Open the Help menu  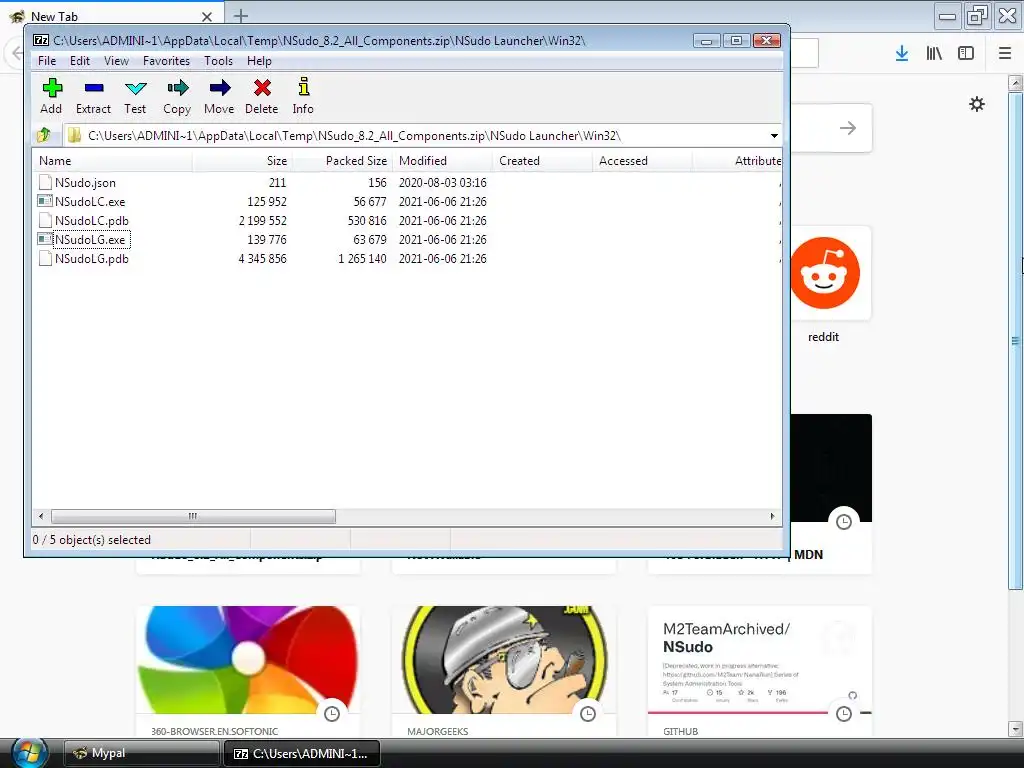[259, 61]
